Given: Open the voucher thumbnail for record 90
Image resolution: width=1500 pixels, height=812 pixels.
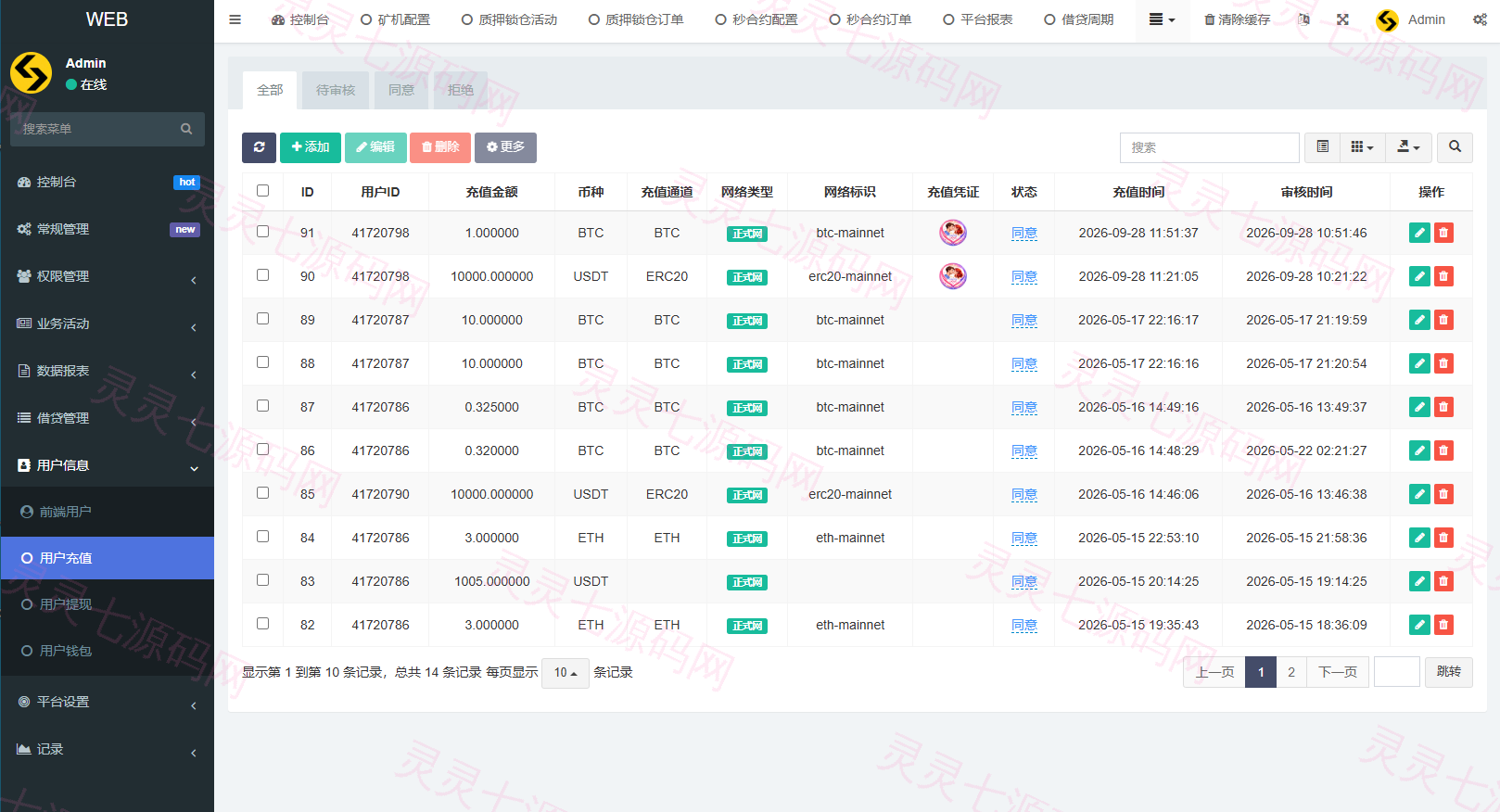Looking at the screenshot, I should click(x=953, y=276).
